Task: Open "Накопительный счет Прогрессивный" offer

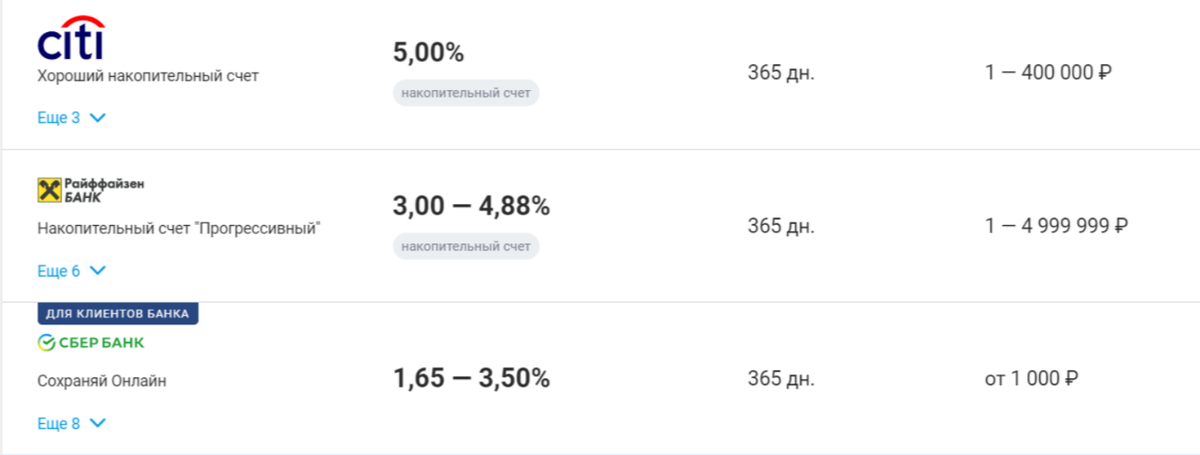Action: pos(179,228)
